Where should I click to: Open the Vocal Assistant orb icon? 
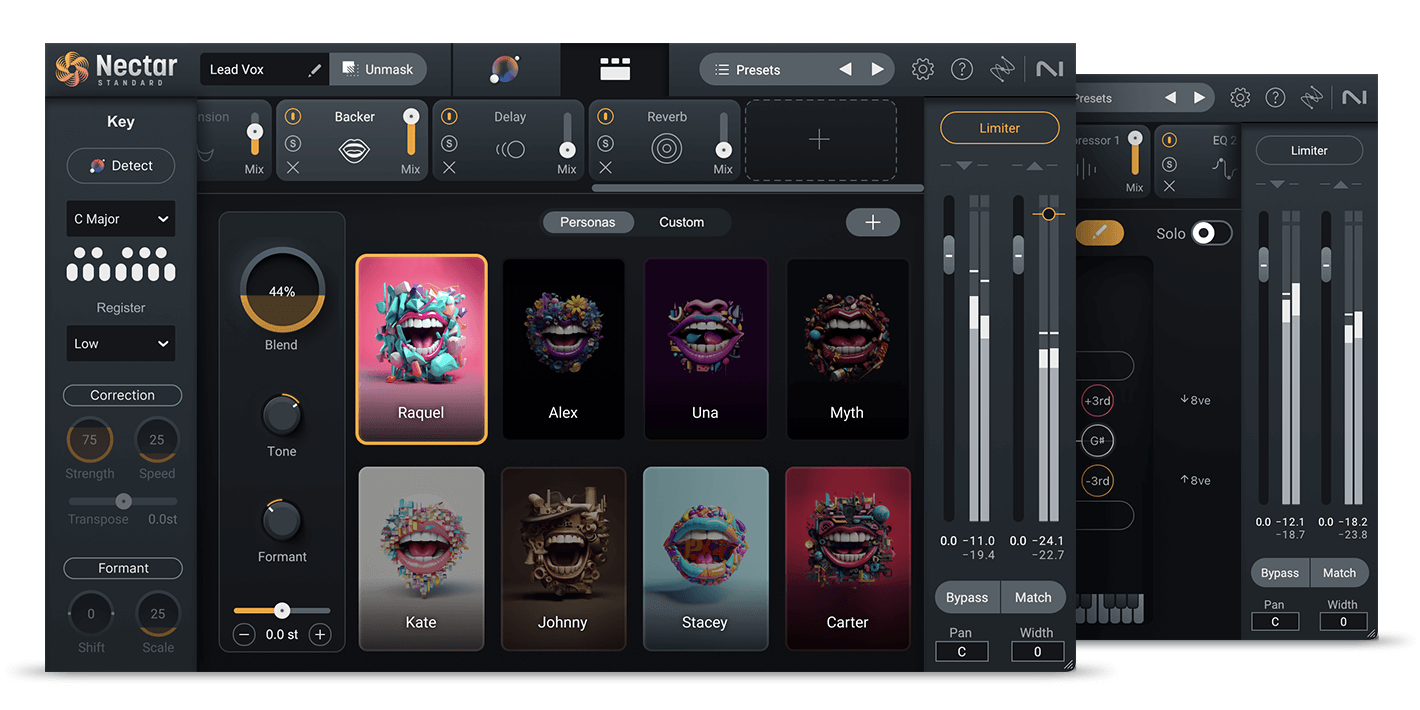click(505, 69)
